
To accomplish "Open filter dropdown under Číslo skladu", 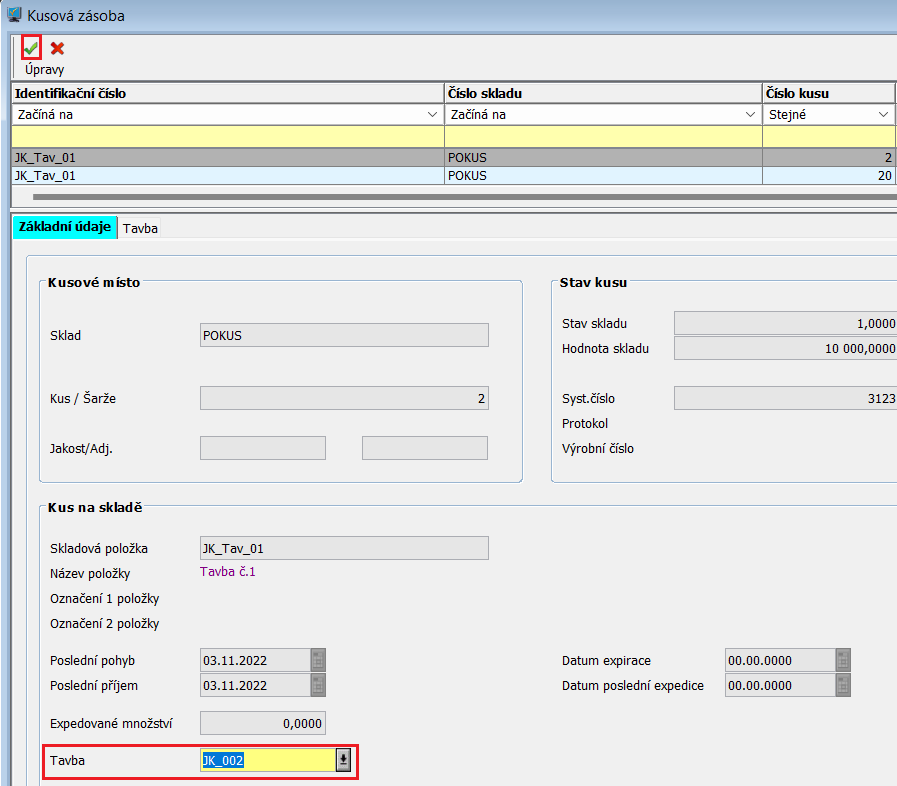I will (749, 115).
